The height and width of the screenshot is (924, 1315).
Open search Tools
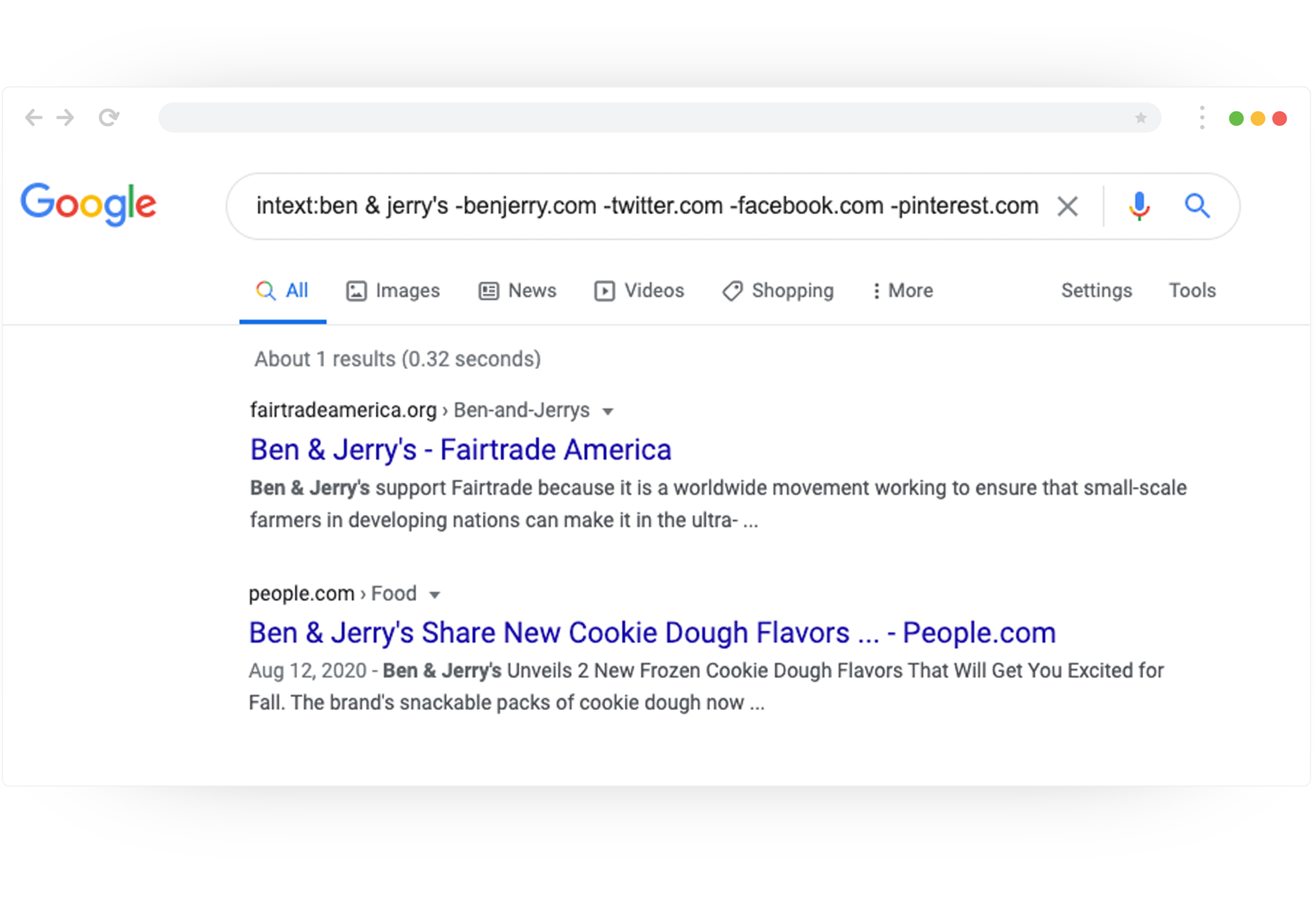[1192, 291]
